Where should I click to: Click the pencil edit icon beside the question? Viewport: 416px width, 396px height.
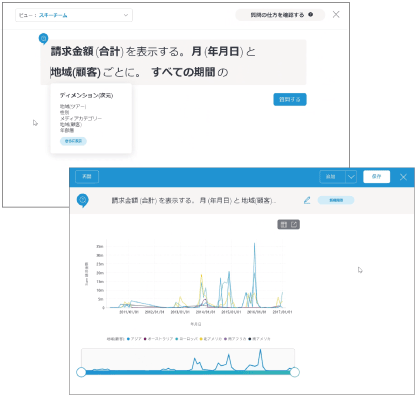307,200
